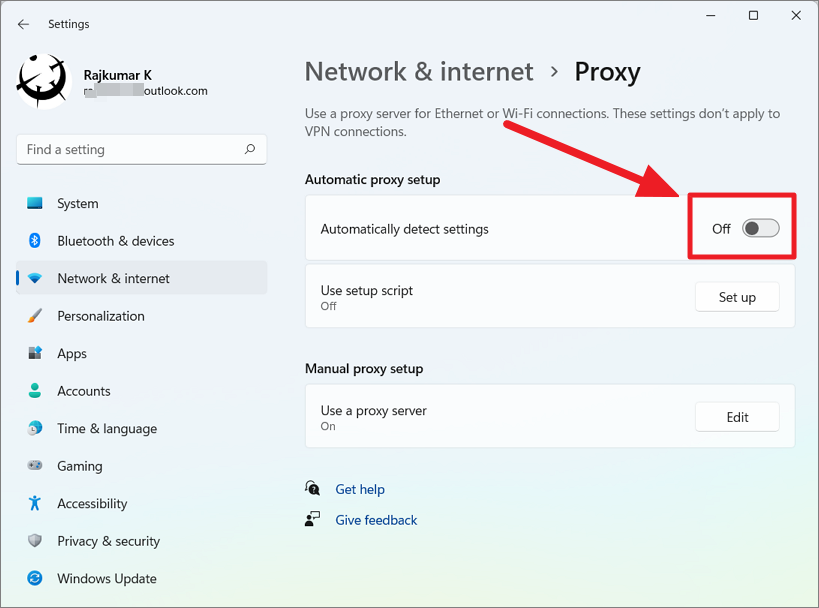Image resolution: width=819 pixels, height=608 pixels.
Task: Open the System settings category
Action: pyautogui.click(x=142, y=203)
